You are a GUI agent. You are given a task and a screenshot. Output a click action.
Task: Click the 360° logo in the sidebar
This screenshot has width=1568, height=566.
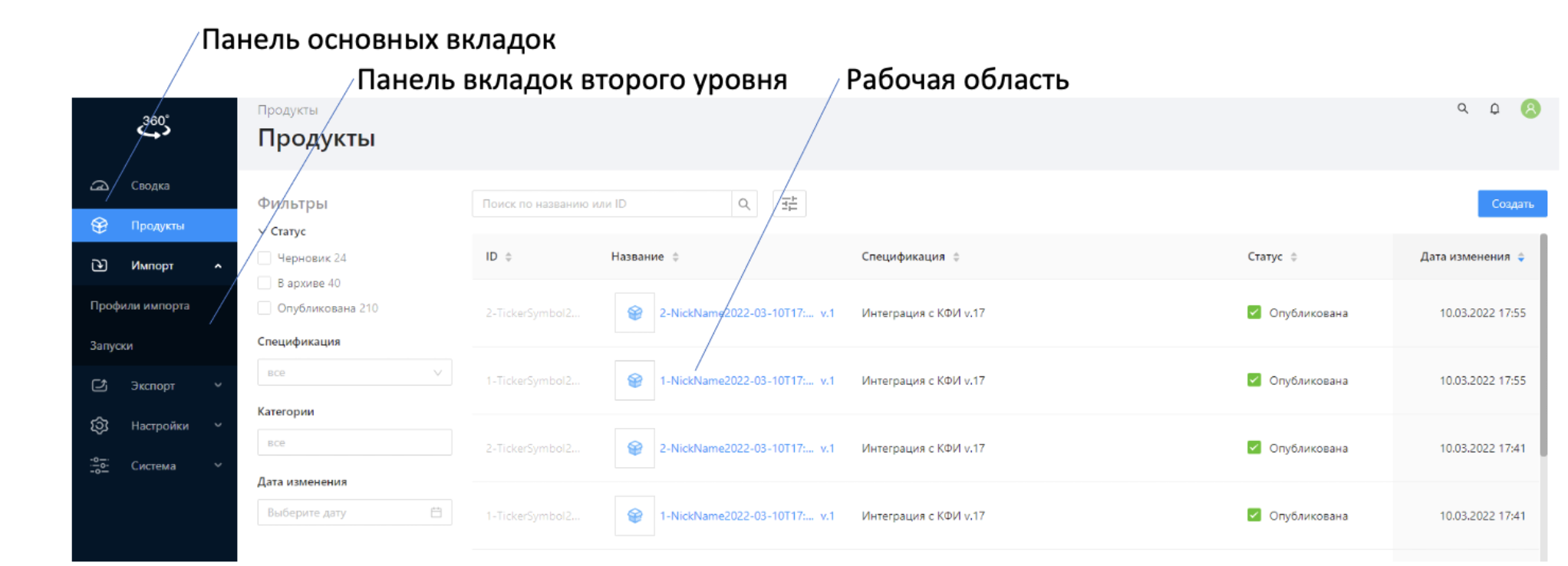pyautogui.click(x=154, y=126)
